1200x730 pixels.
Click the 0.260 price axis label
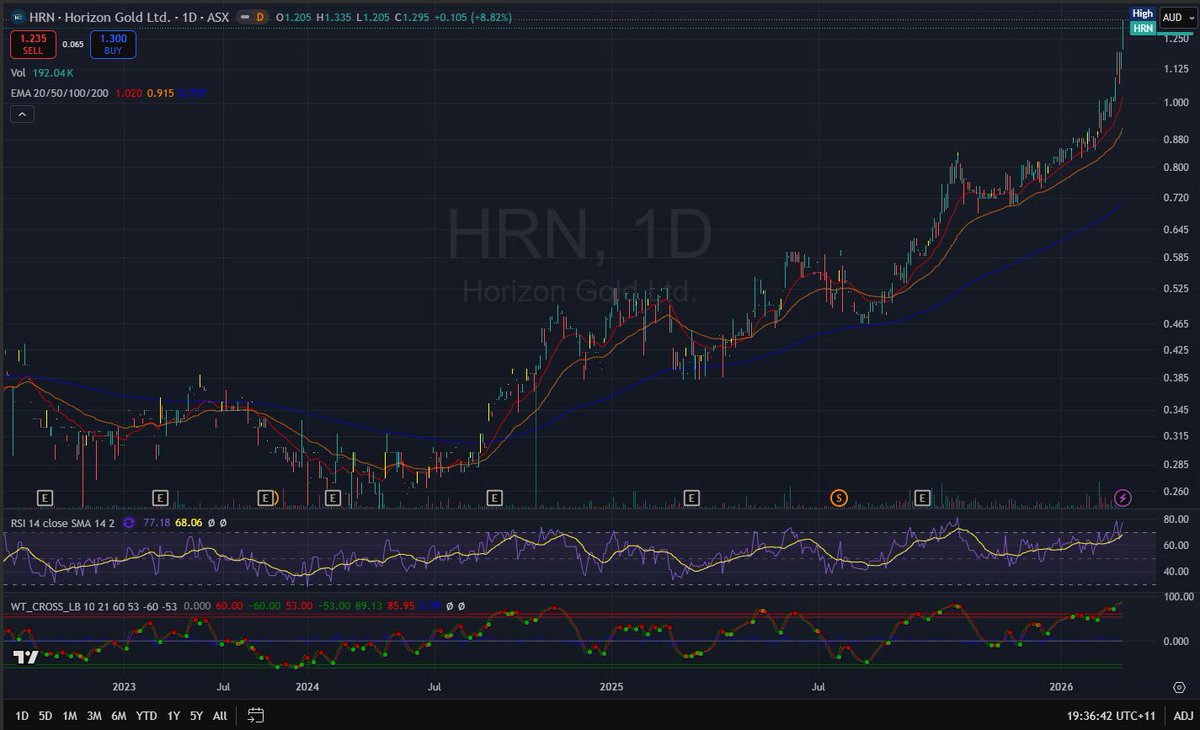click(1175, 492)
